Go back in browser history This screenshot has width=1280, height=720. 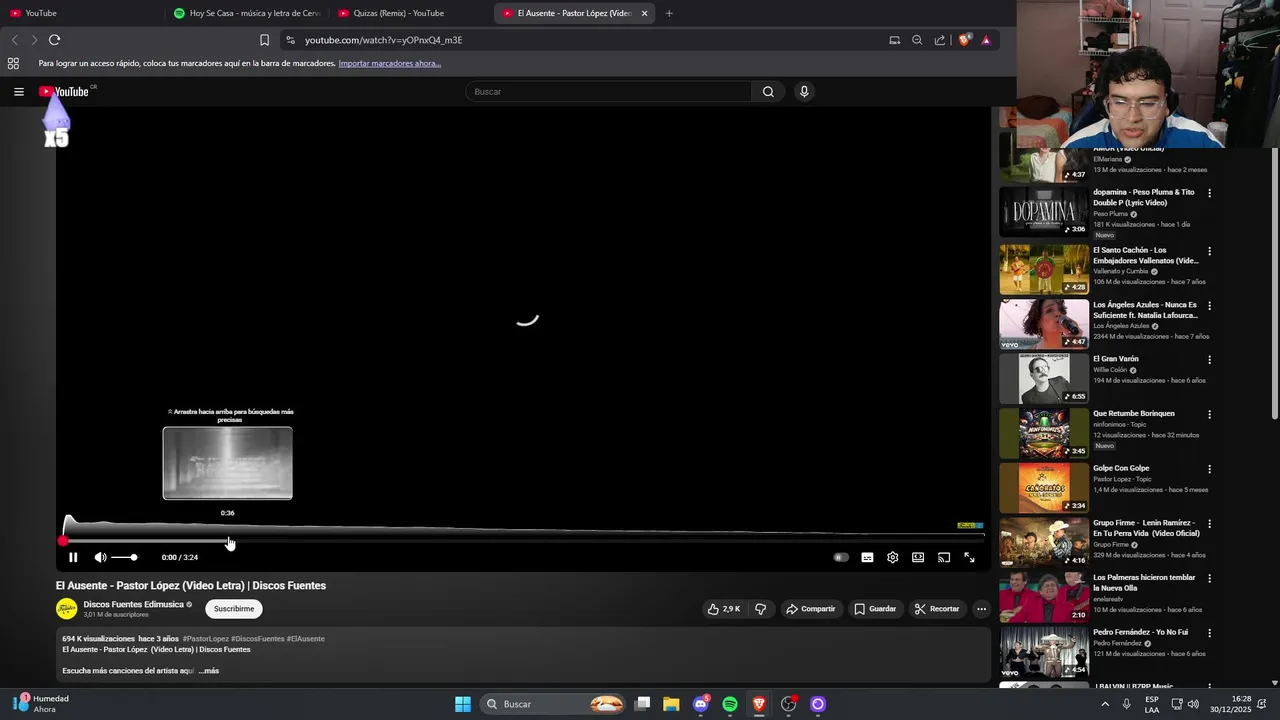pyautogui.click(x=14, y=40)
